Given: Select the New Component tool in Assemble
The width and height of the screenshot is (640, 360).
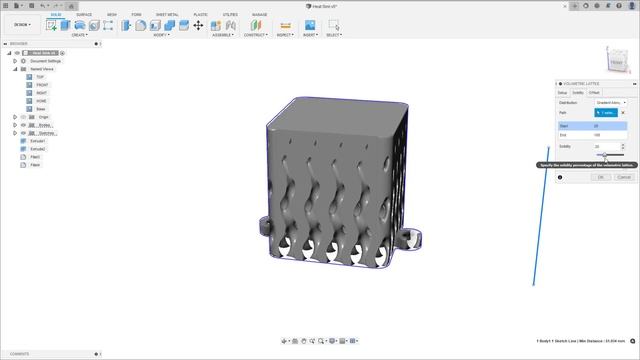Looking at the screenshot, I should [216, 25].
